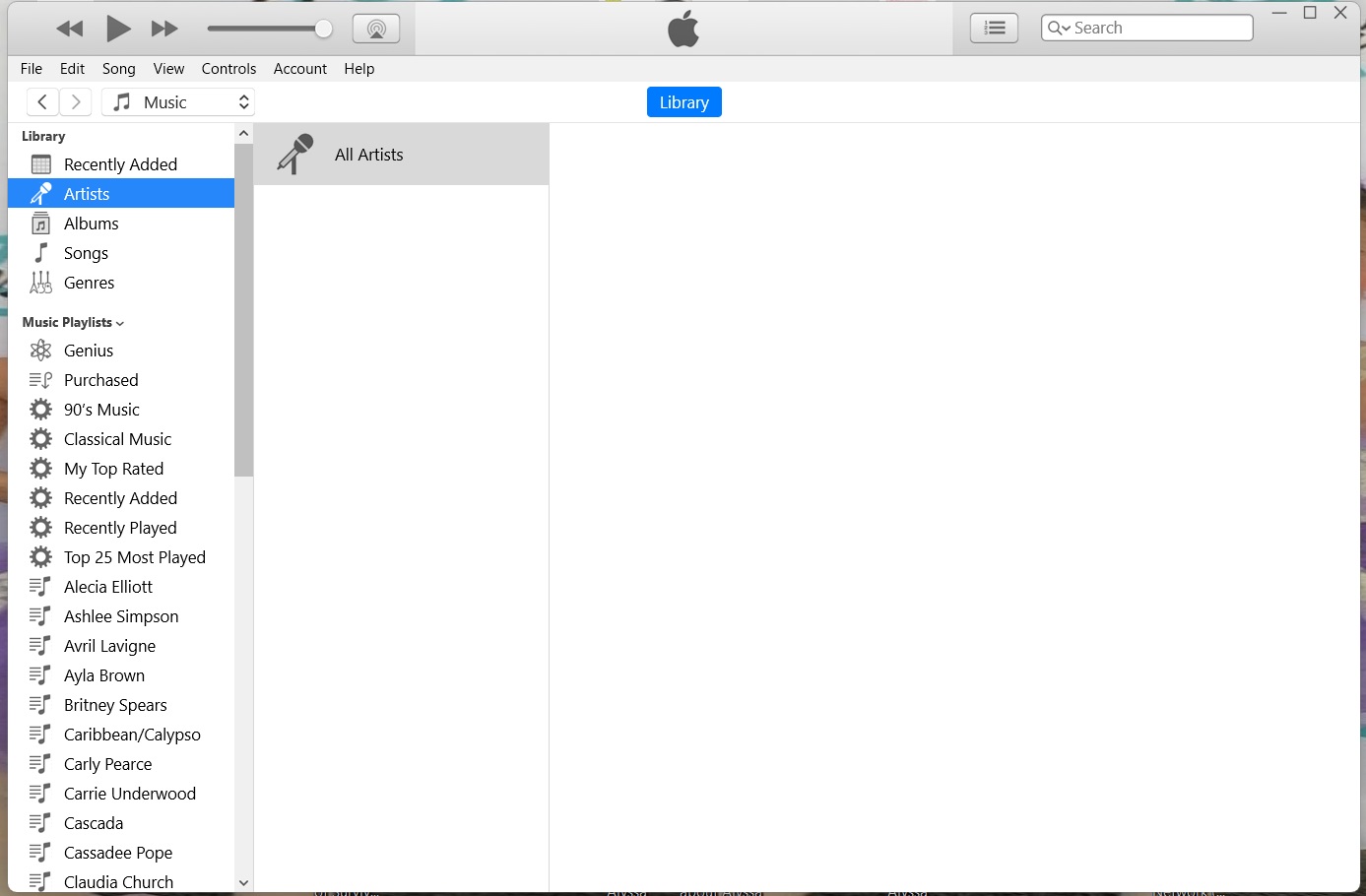Open the Purchased playlist icon
The height and width of the screenshot is (896, 1366).
[40, 380]
